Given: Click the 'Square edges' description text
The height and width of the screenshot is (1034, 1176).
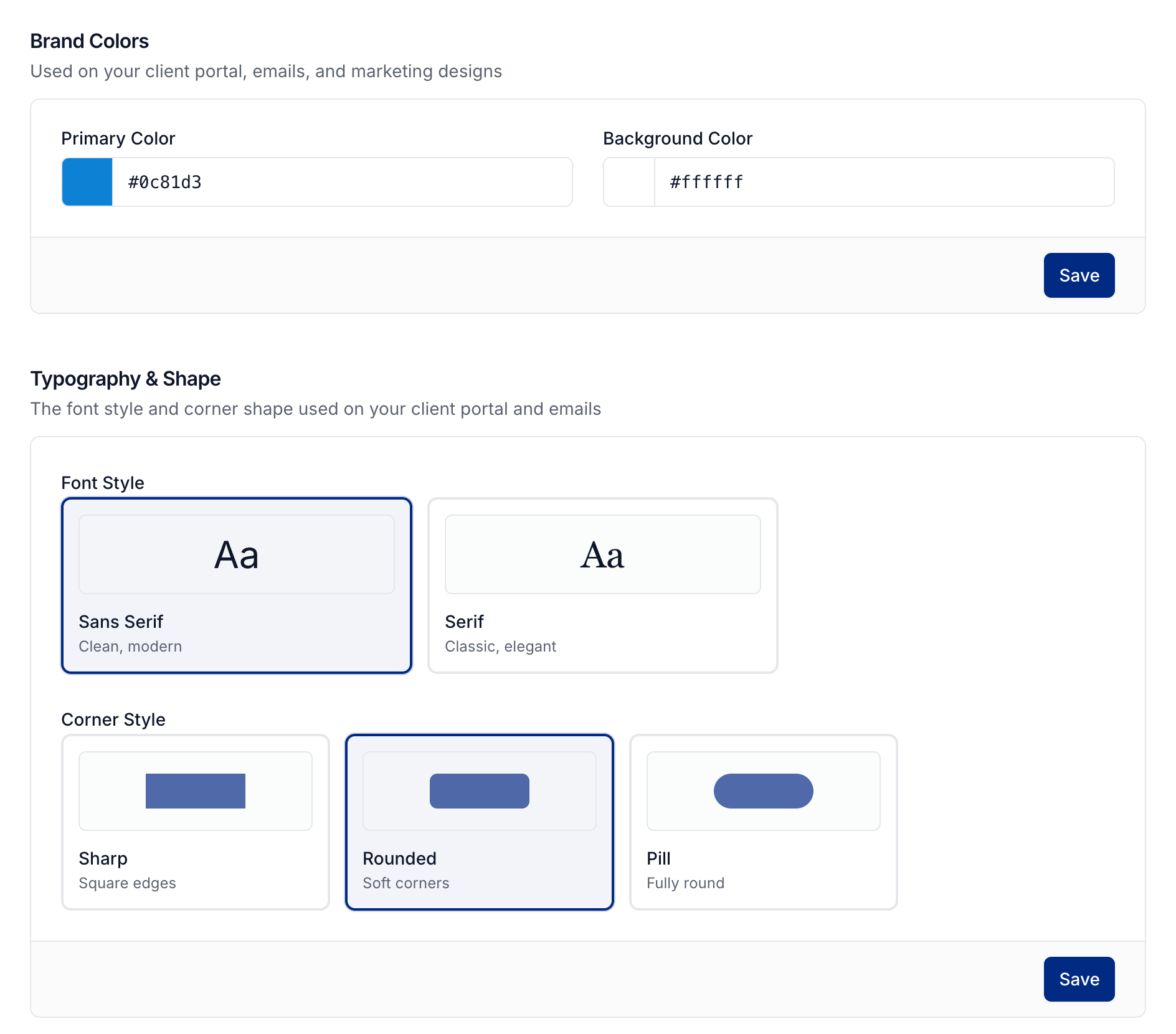Looking at the screenshot, I should (x=128, y=883).
